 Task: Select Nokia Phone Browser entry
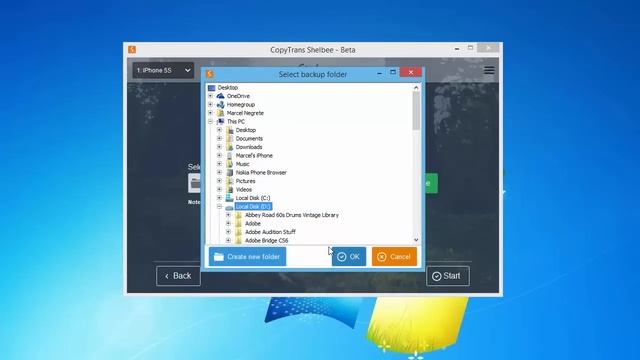coord(261,173)
